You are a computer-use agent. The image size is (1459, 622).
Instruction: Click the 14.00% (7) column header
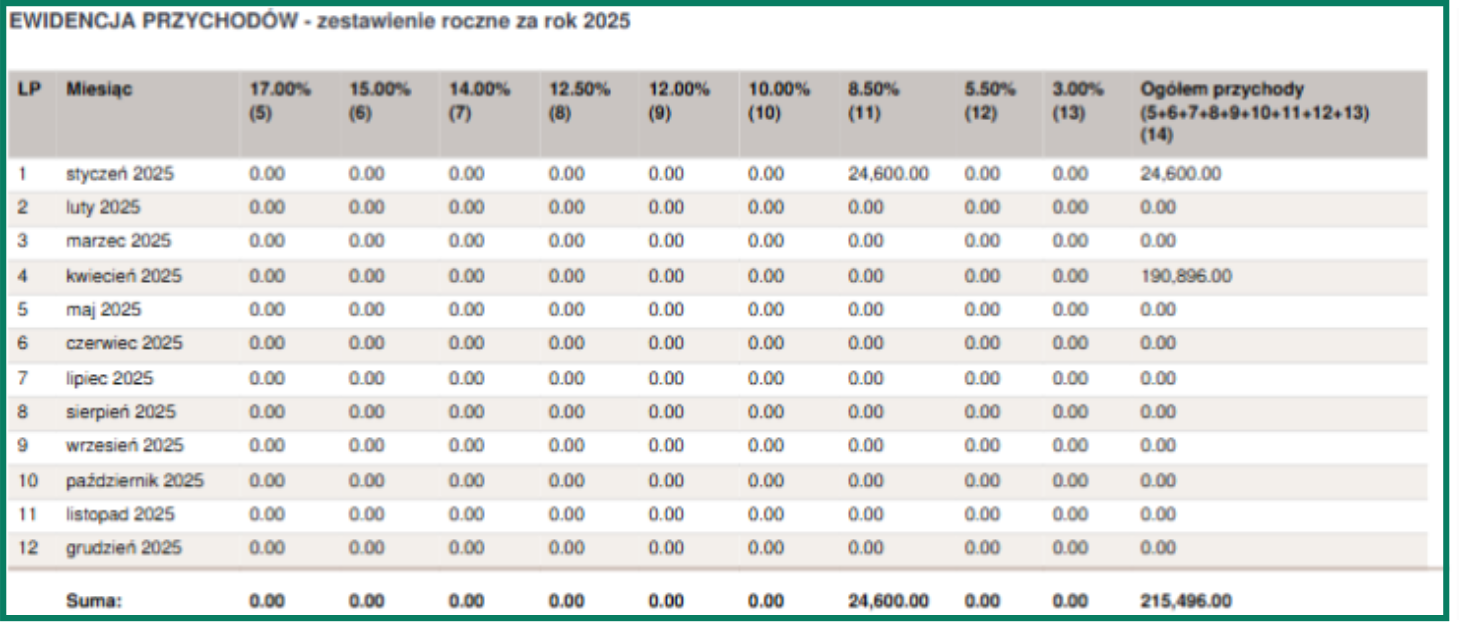point(480,101)
